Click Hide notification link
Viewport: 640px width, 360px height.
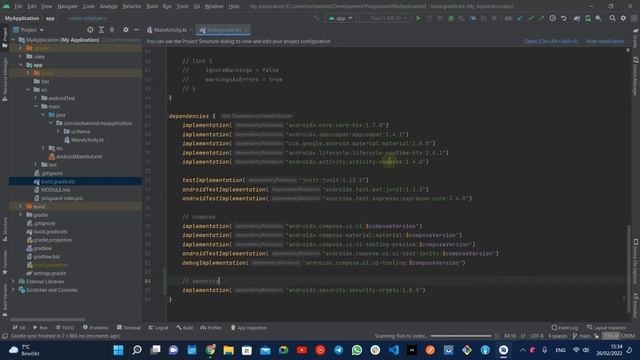605,41
